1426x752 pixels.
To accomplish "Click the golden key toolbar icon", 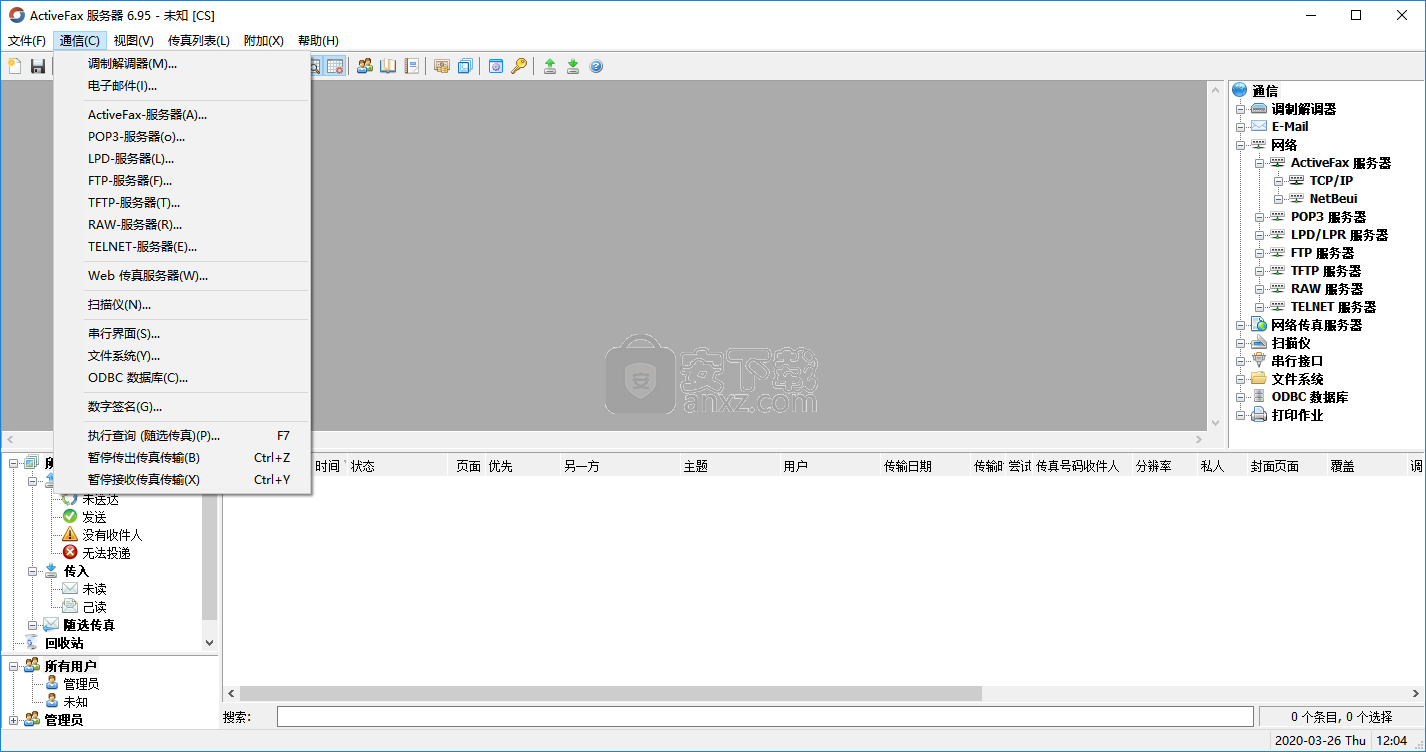I will 519,66.
